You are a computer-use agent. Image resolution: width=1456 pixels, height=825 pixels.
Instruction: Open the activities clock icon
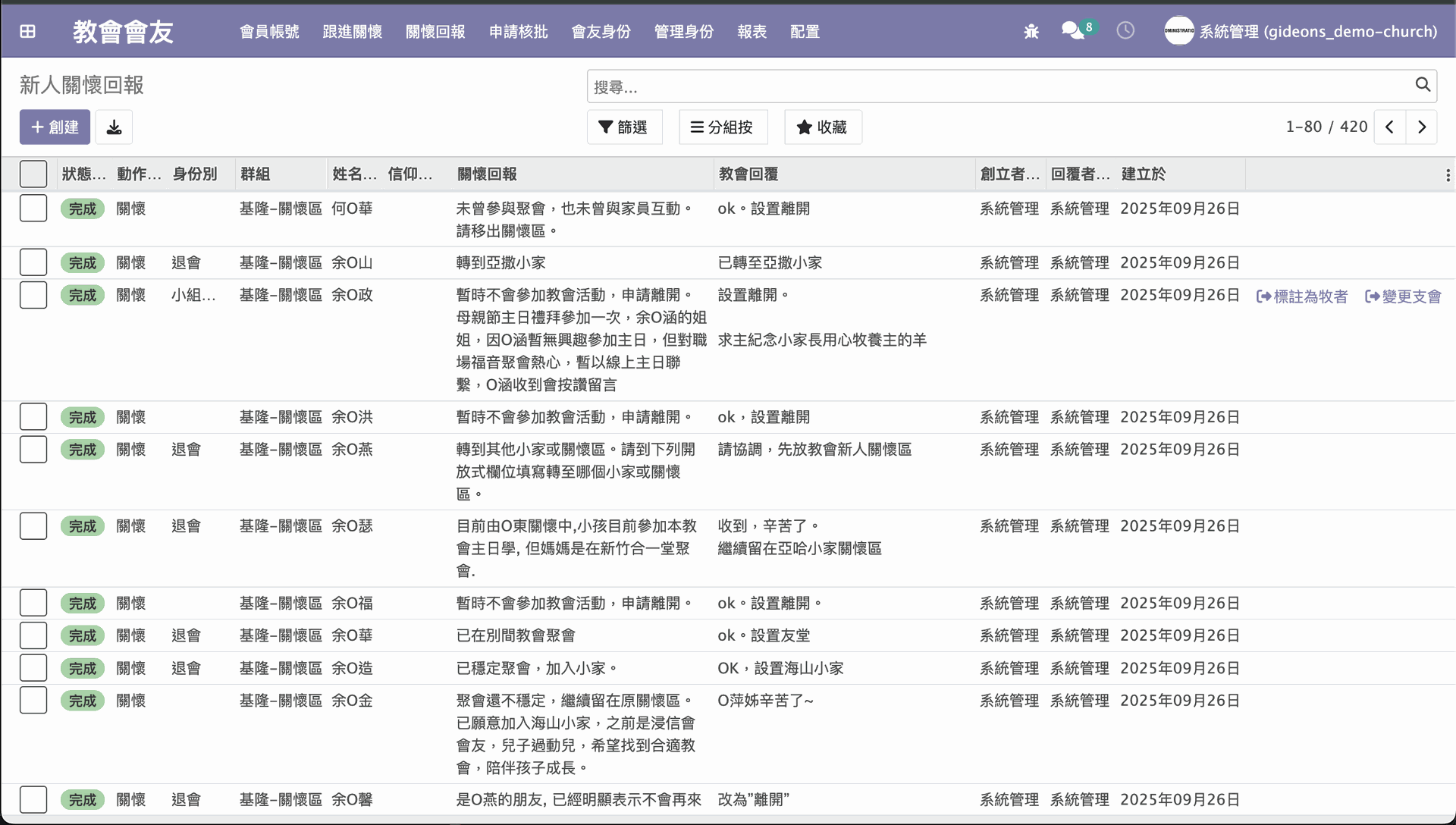[x=1125, y=30]
